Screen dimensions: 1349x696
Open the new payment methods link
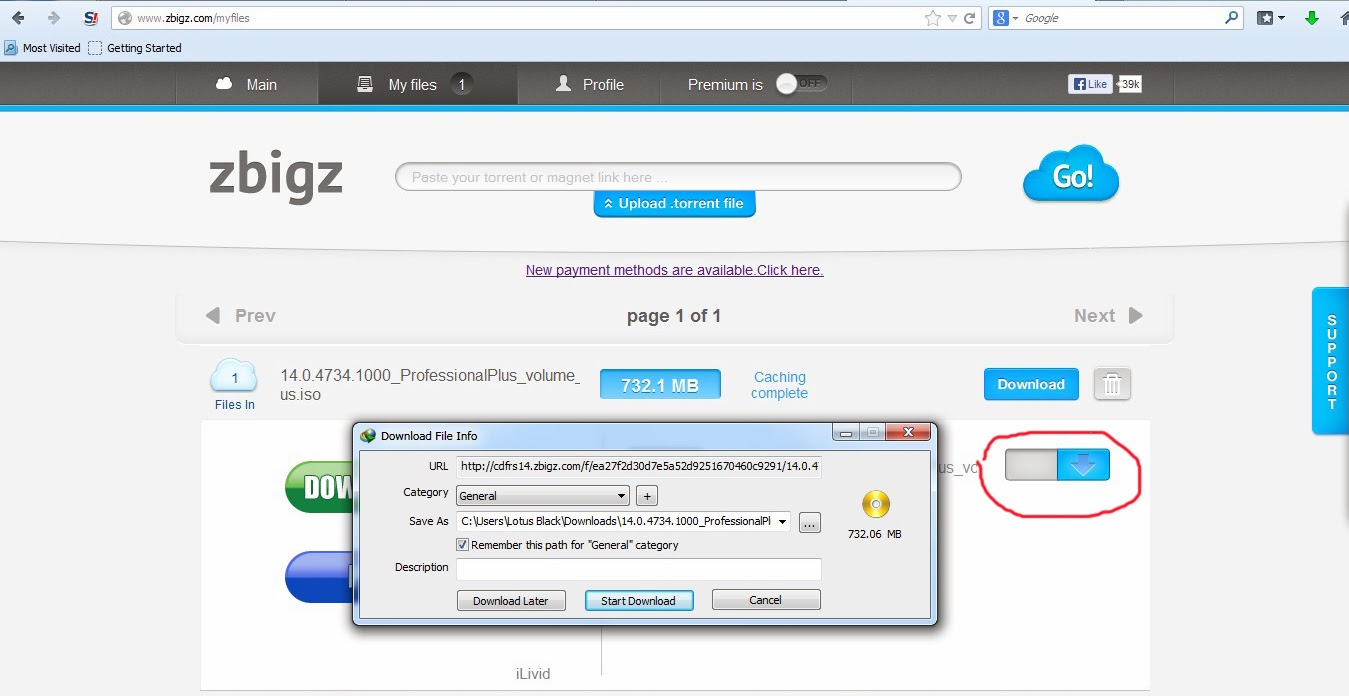click(x=675, y=270)
